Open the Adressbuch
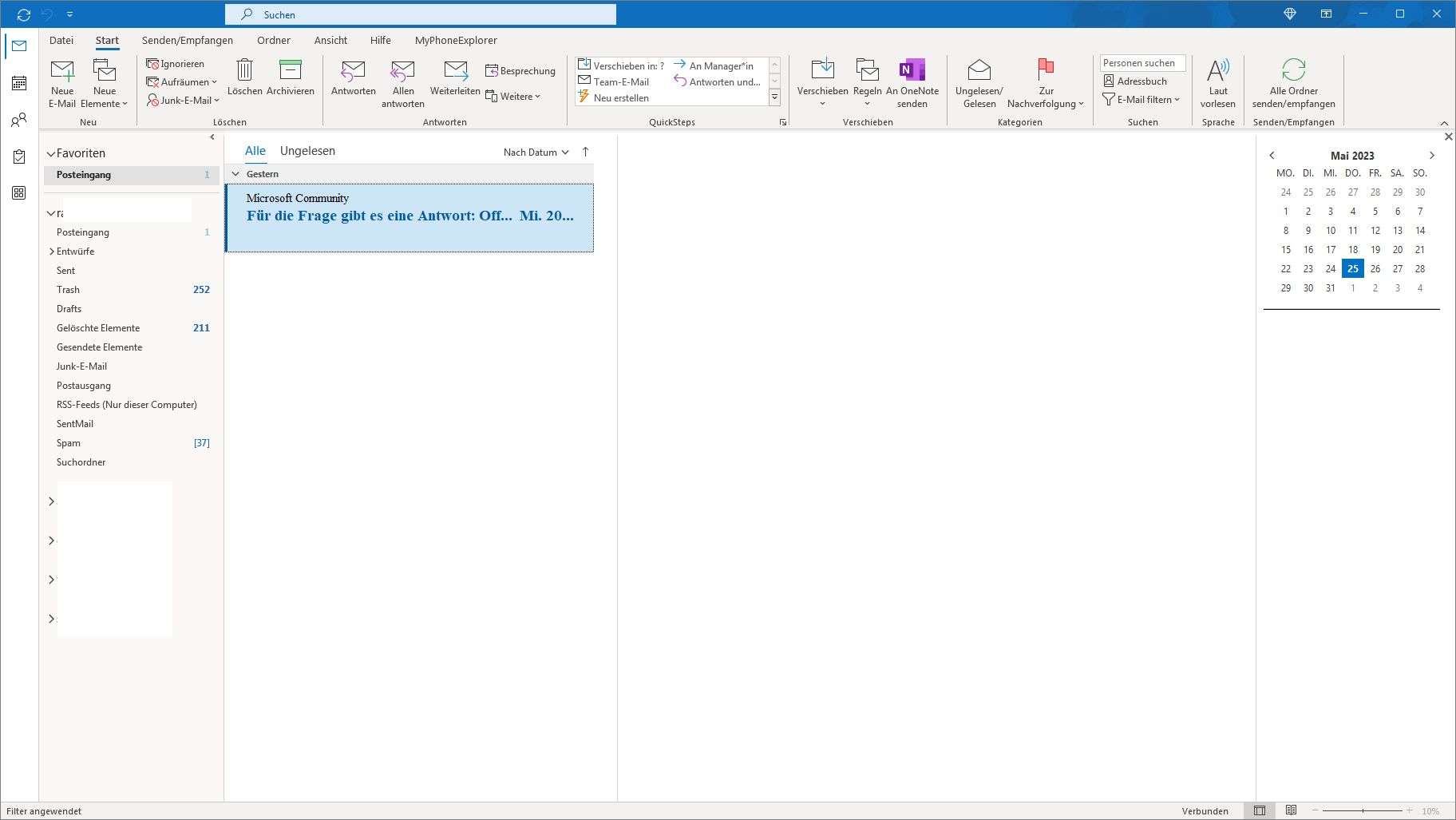The image size is (1456, 820). [x=1134, y=81]
